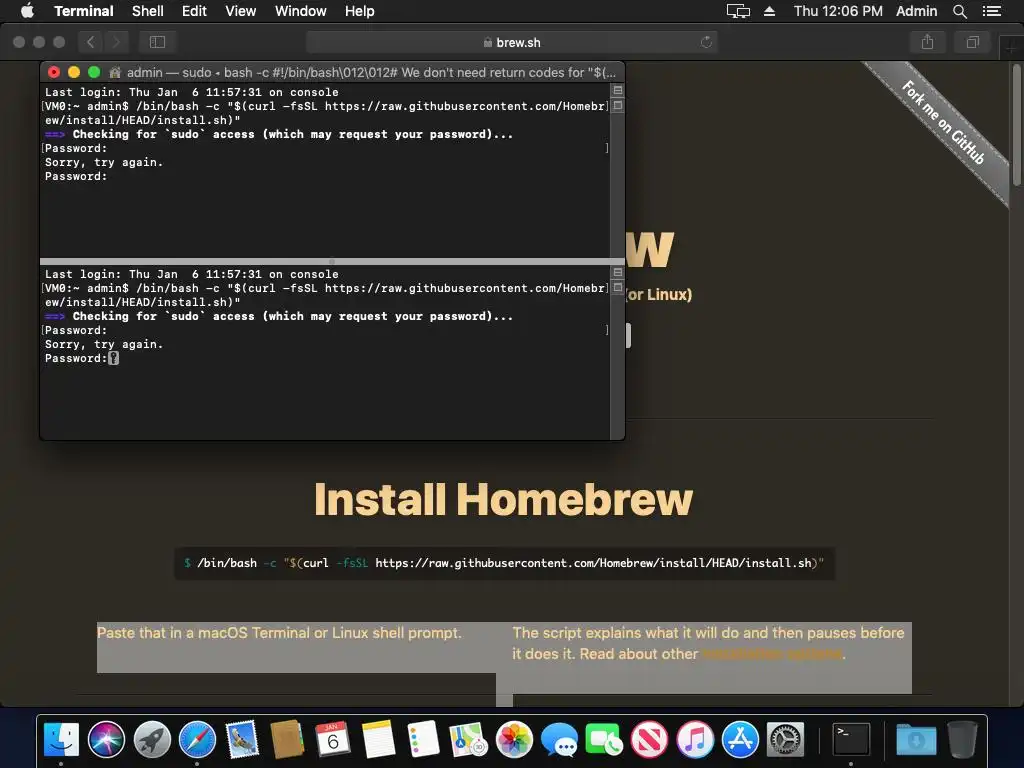Open Music from the Dock
Viewport: 1024px width, 768px height.
pyautogui.click(x=695, y=740)
